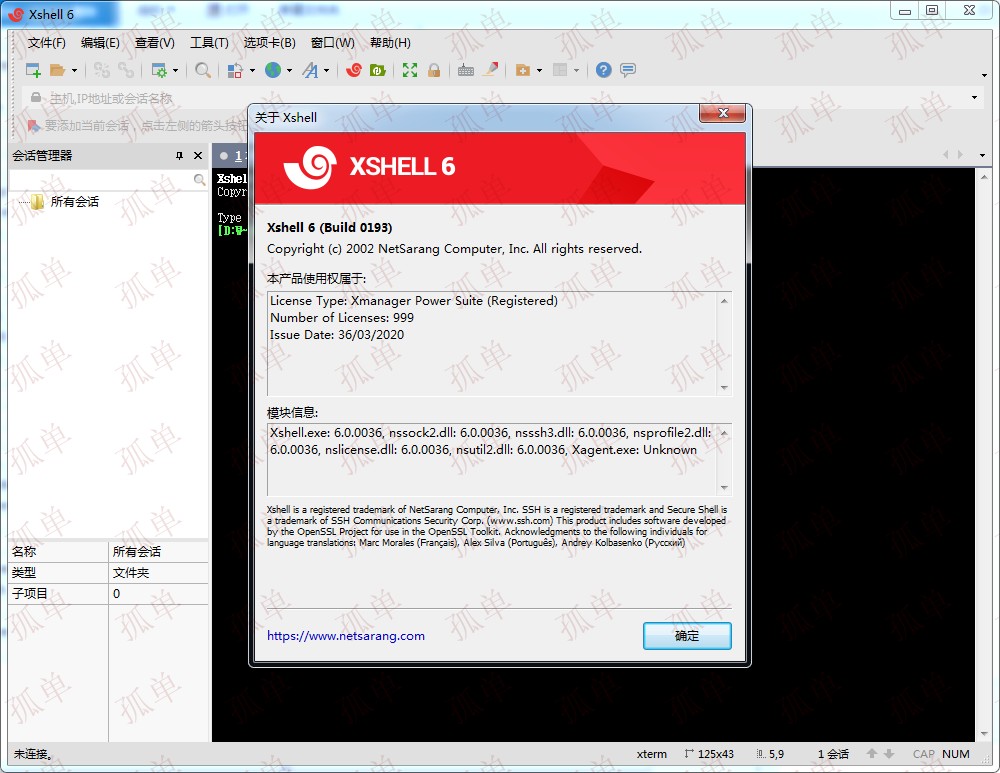Click the Session Manager search field
The height and width of the screenshot is (773, 1000).
click(x=101, y=180)
